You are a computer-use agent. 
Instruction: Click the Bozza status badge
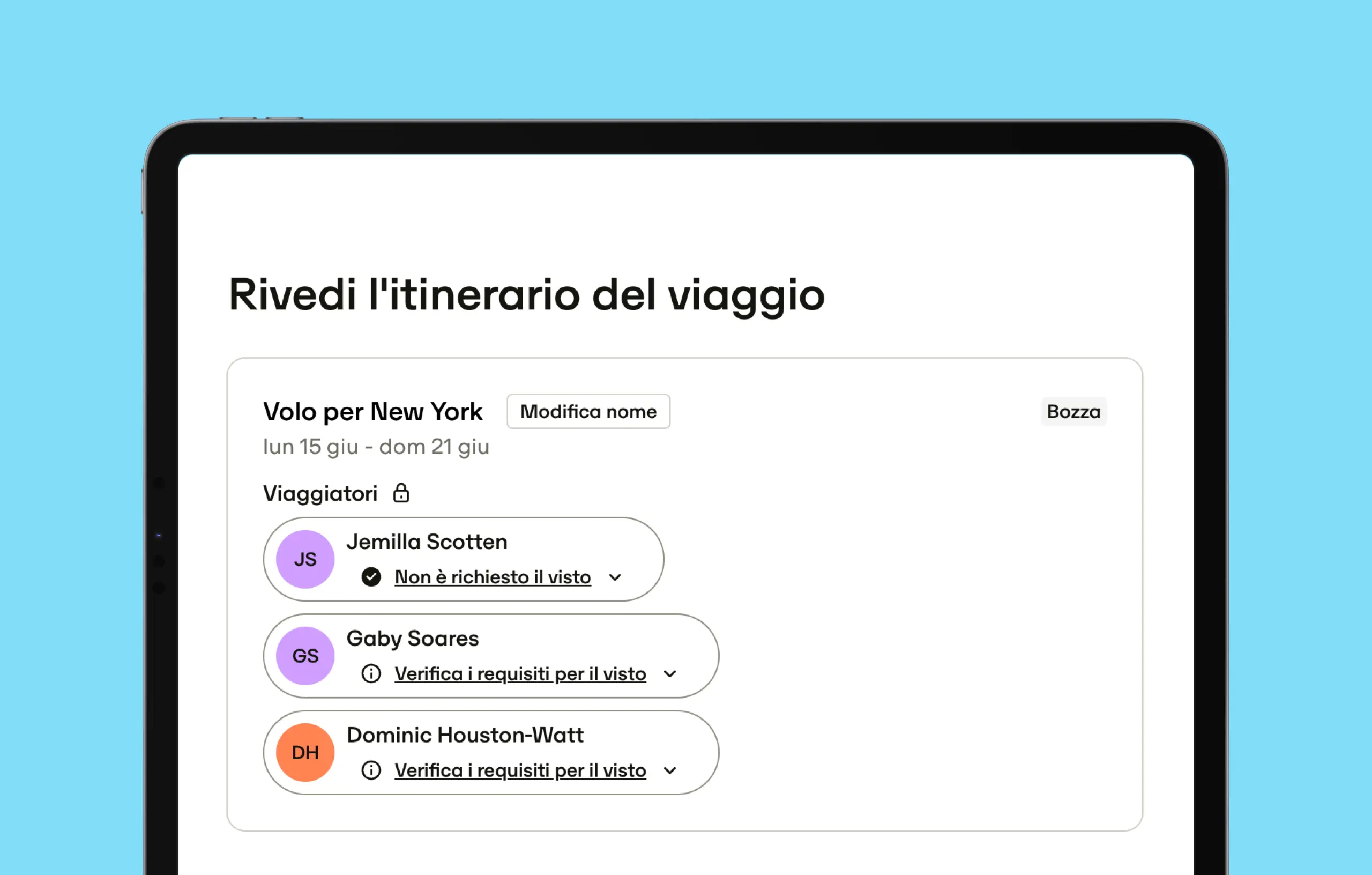click(x=1073, y=412)
